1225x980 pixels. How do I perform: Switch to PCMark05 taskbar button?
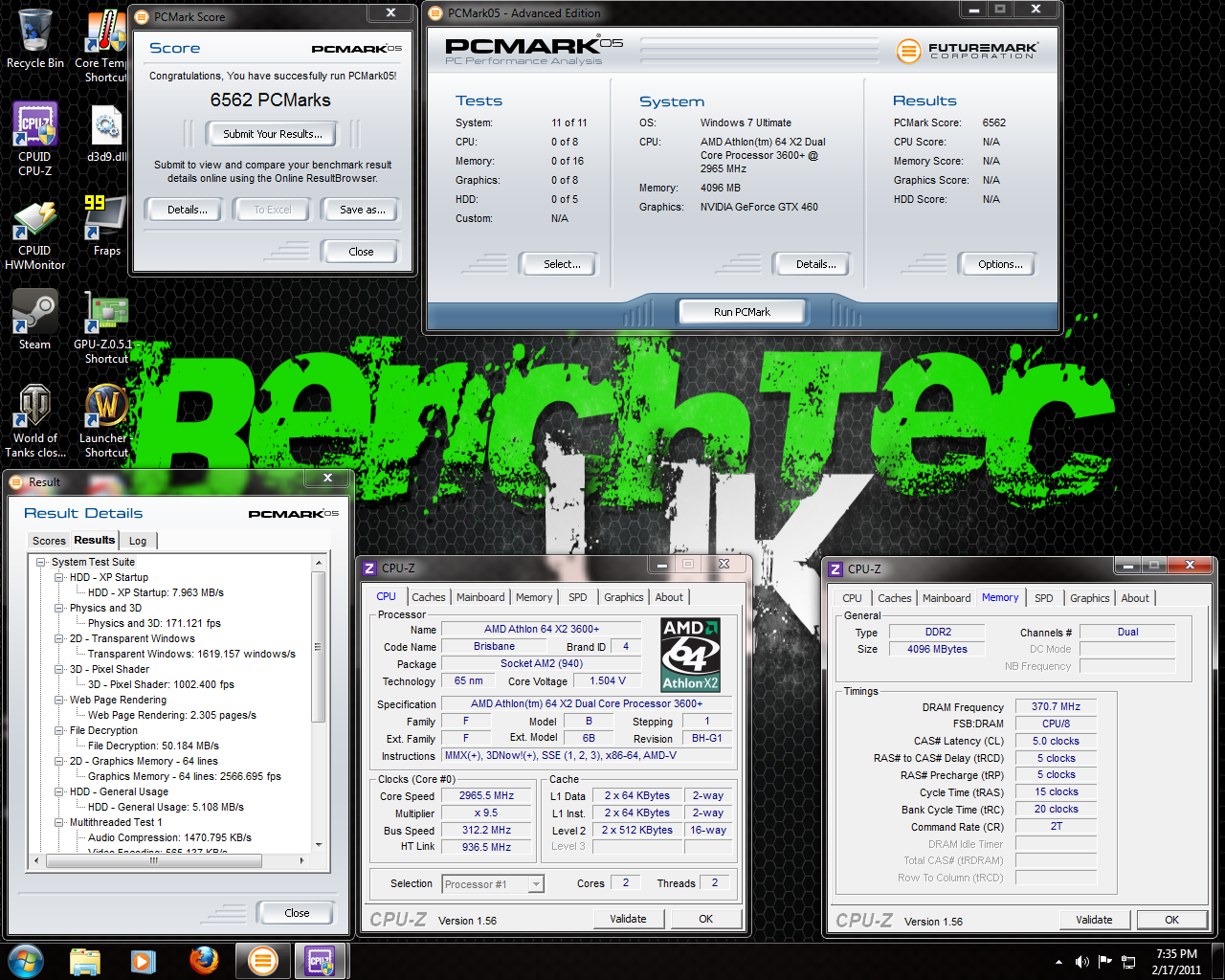[x=262, y=961]
